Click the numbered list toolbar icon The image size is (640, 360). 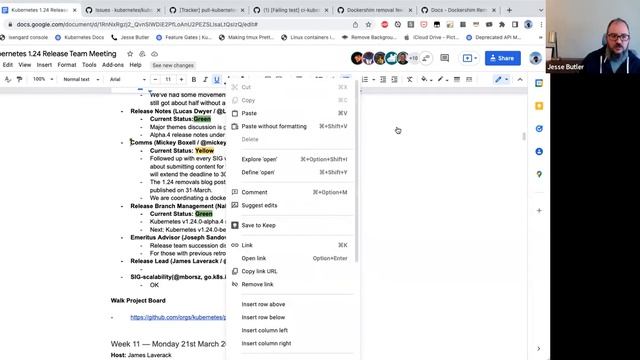[x=365, y=80]
